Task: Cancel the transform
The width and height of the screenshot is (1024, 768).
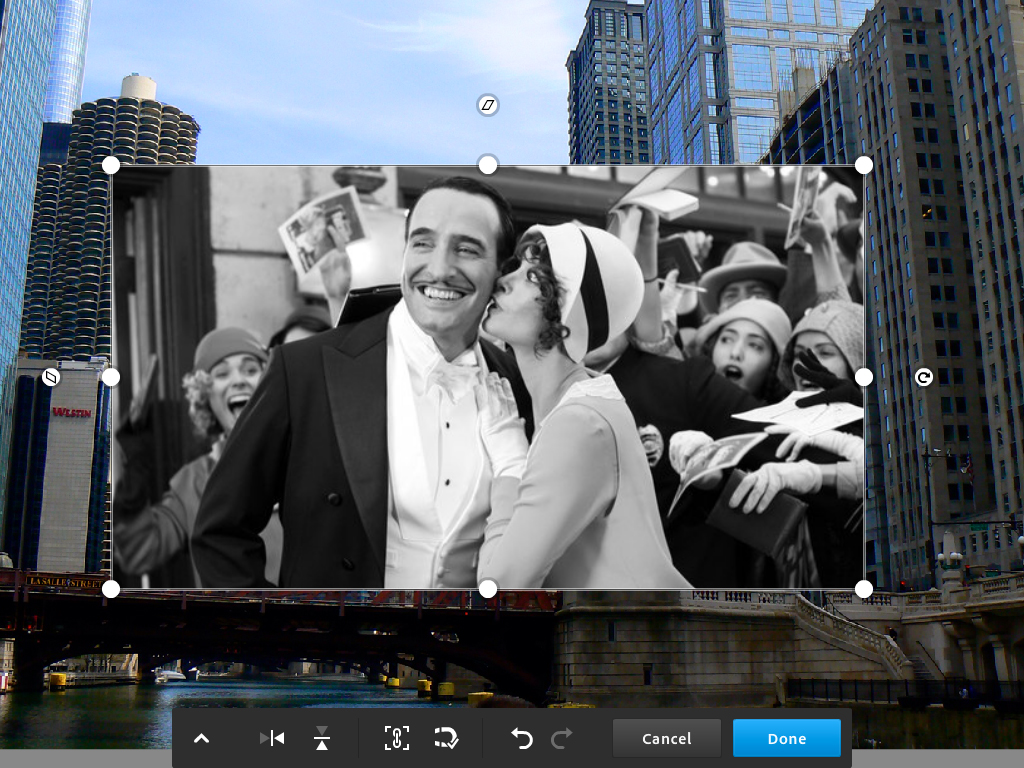Action: coord(666,738)
